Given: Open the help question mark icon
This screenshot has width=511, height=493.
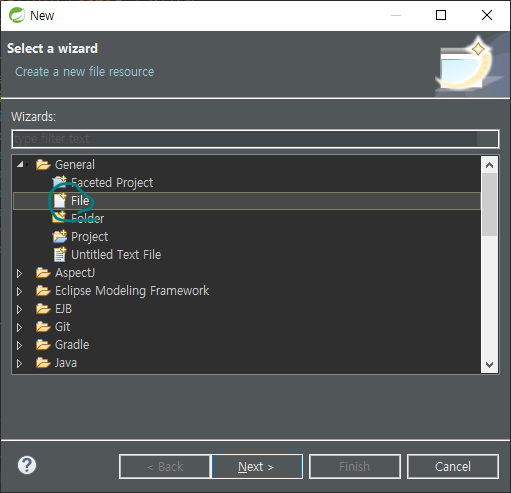Looking at the screenshot, I should (x=27, y=465).
